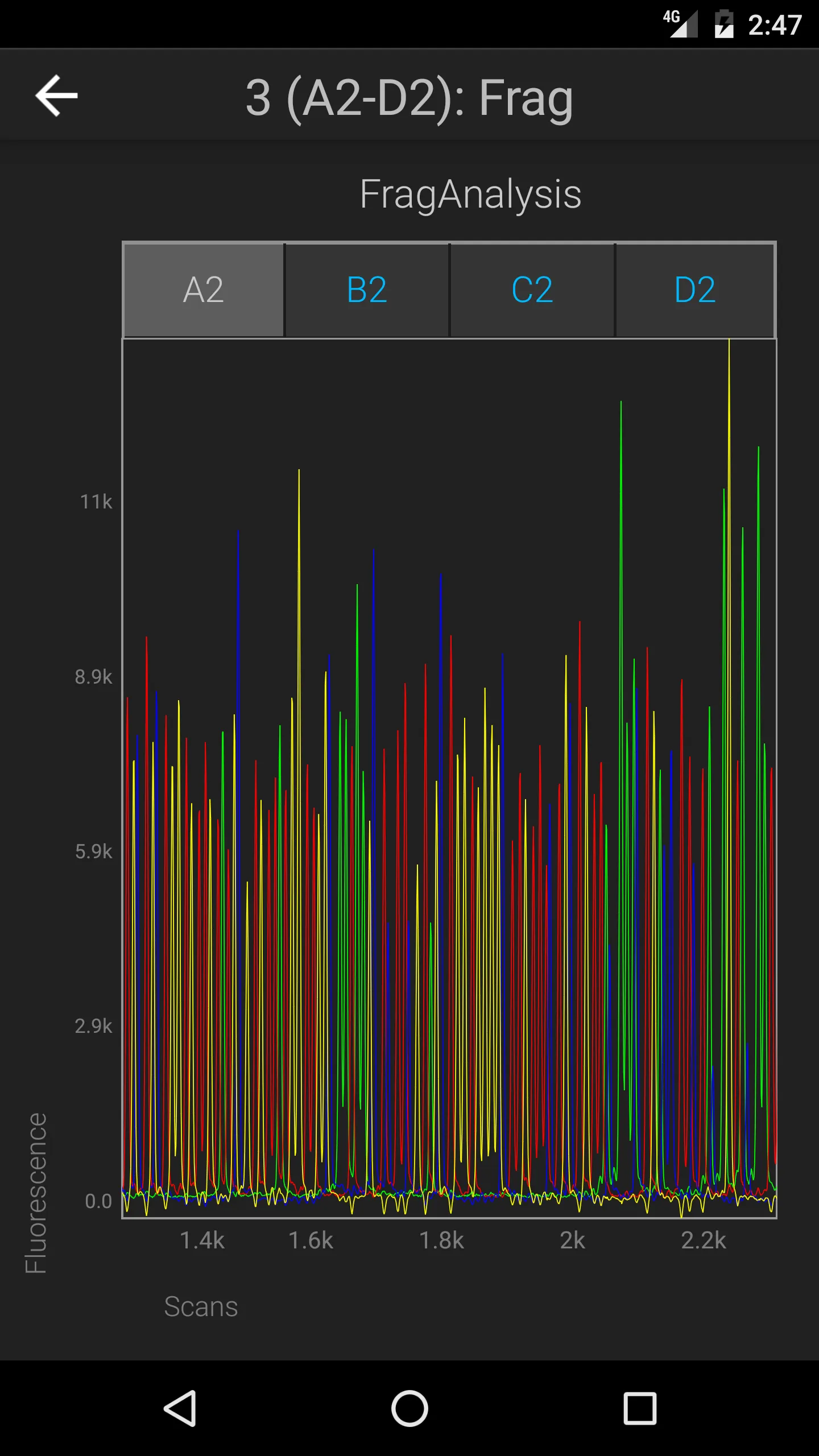This screenshot has width=819, height=1456.
Task: Tap the back arrow in the header
Action: click(56, 96)
